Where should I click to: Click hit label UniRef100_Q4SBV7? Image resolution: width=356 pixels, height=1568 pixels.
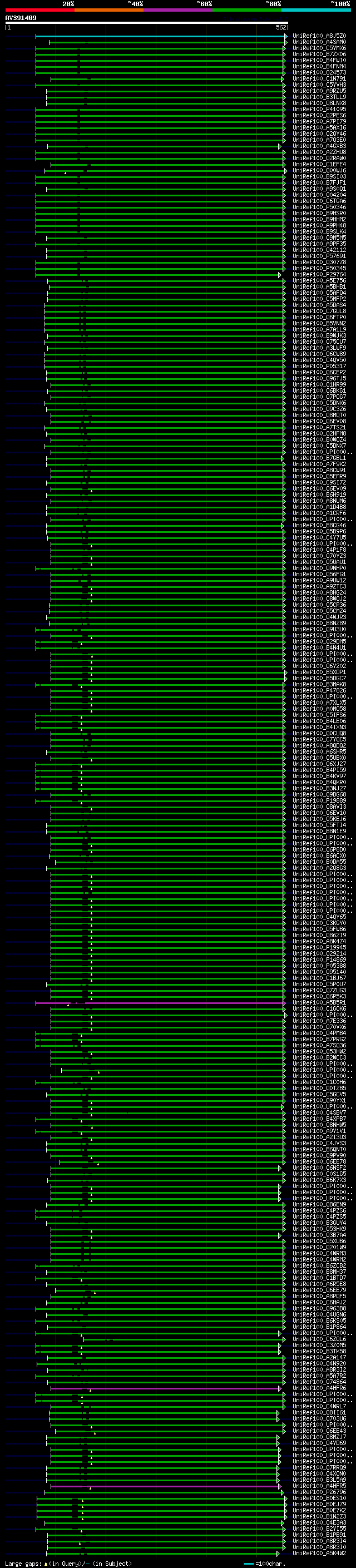point(319,1112)
